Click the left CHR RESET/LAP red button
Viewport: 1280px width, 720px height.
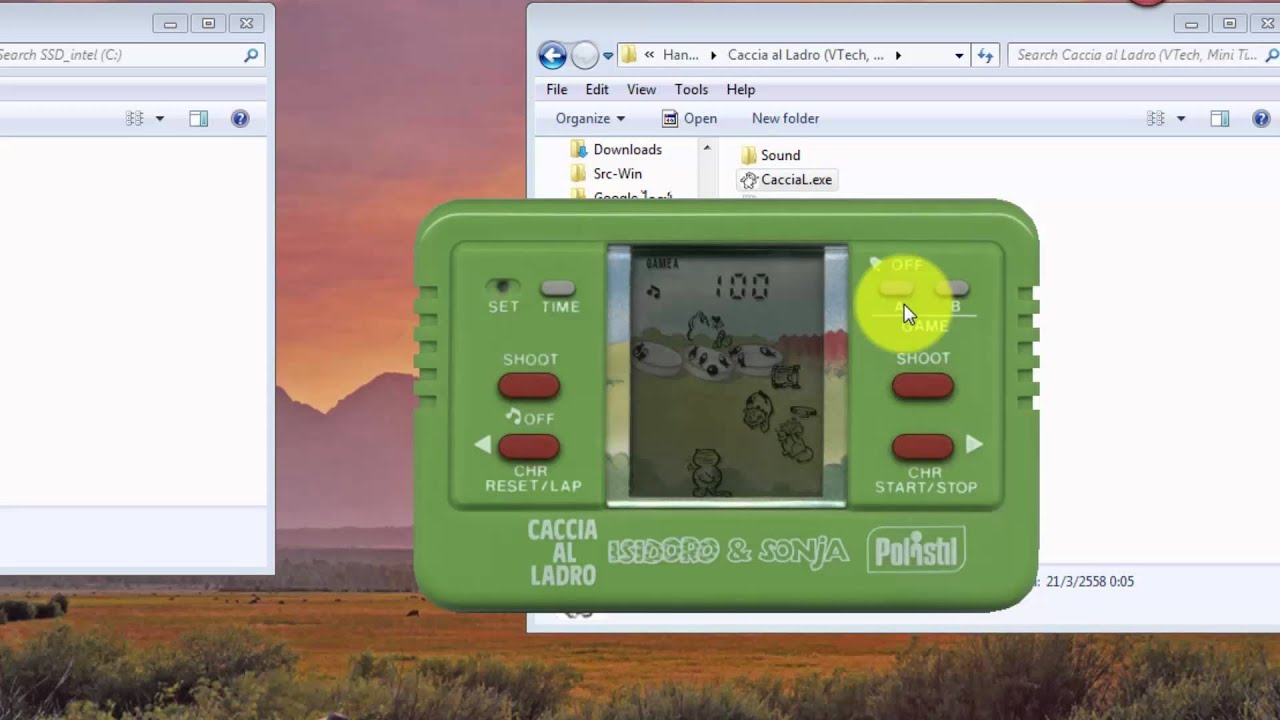(529, 447)
